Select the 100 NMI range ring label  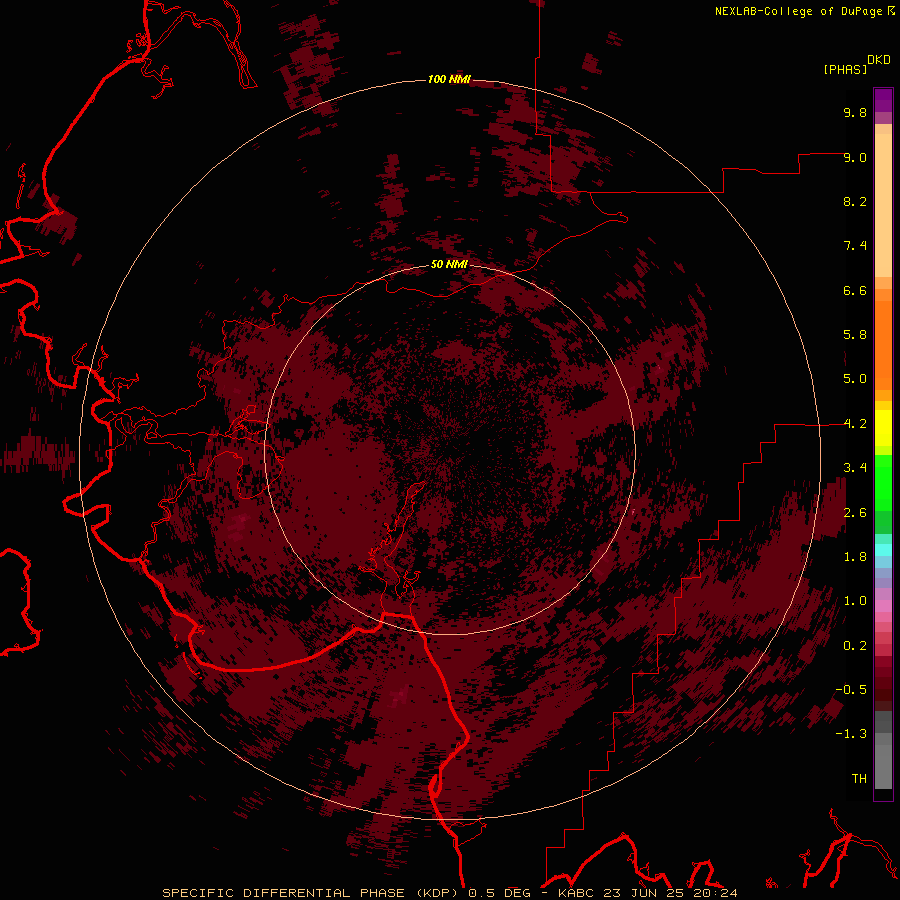click(x=449, y=79)
